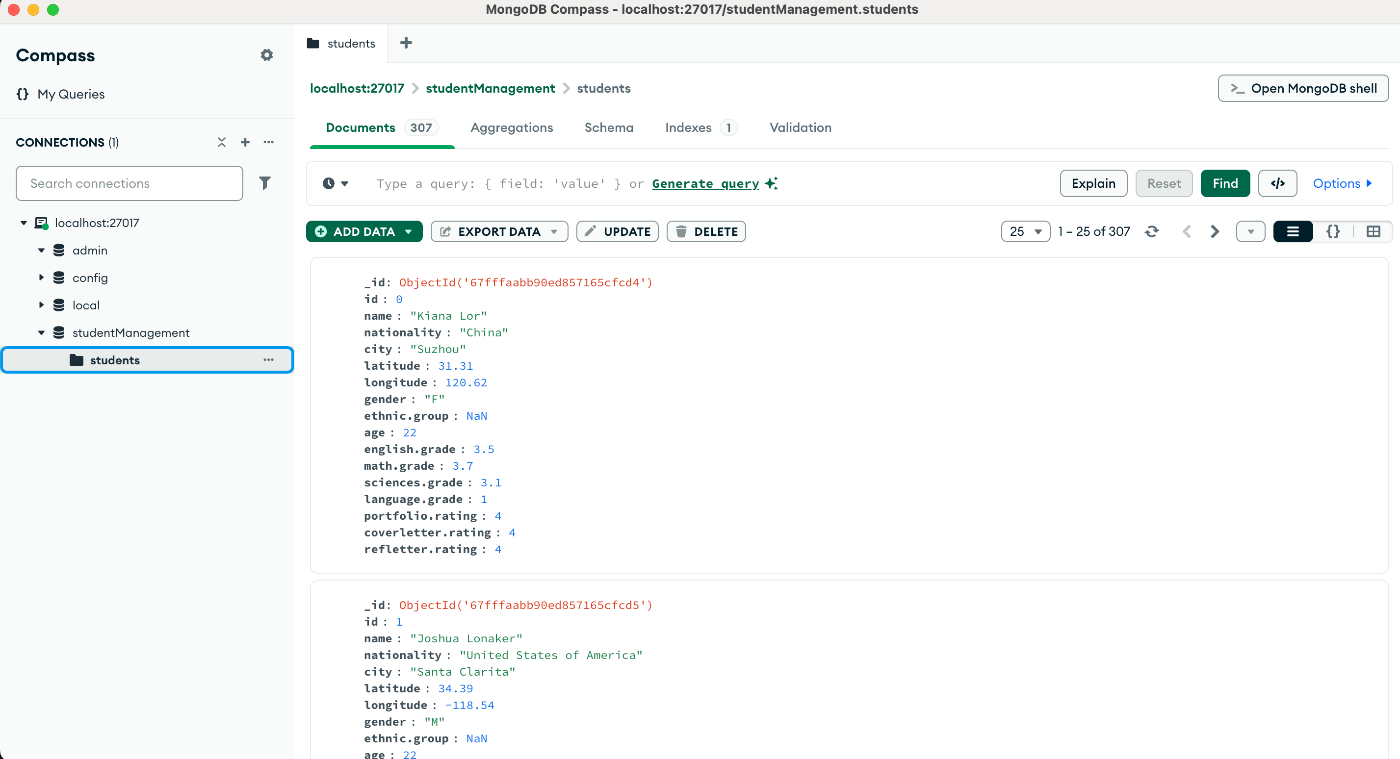The height and width of the screenshot is (759, 1400).
Task: Click the math.grade value 3.7
Action: click(462, 466)
